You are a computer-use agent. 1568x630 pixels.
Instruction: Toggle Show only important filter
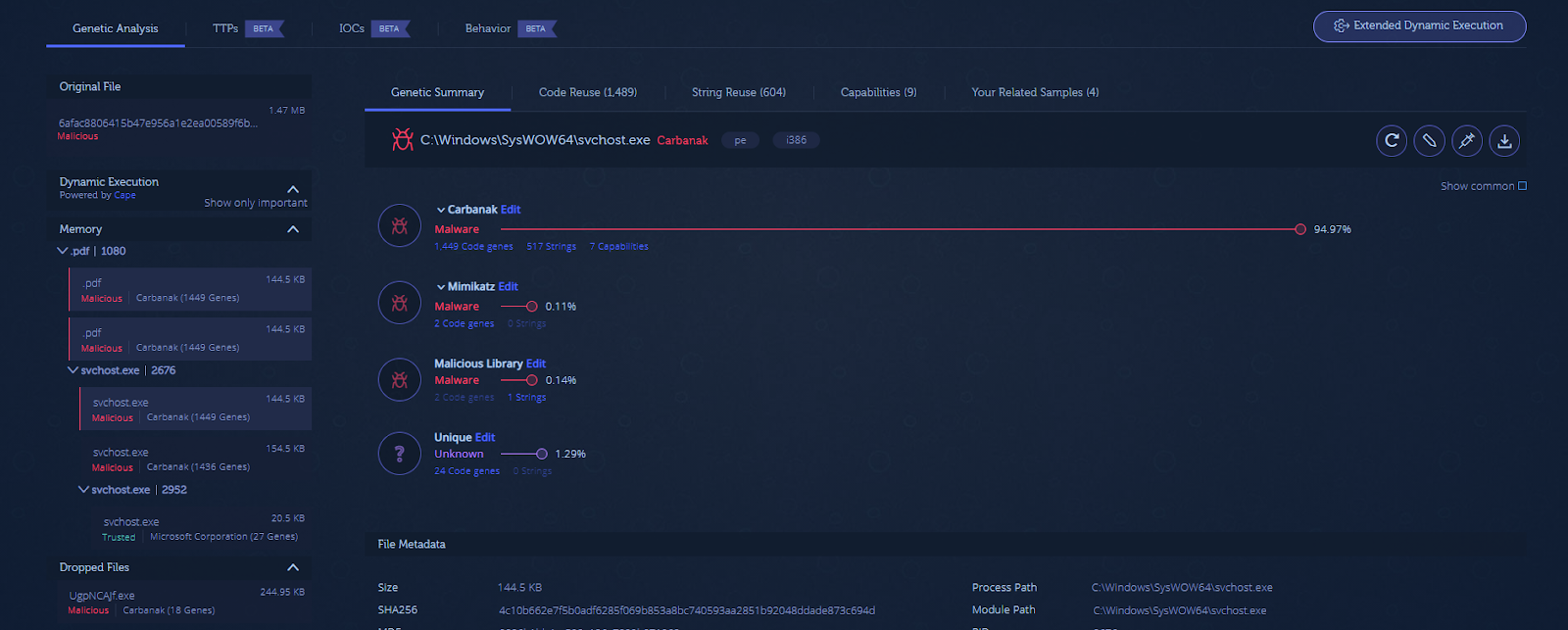pos(256,203)
